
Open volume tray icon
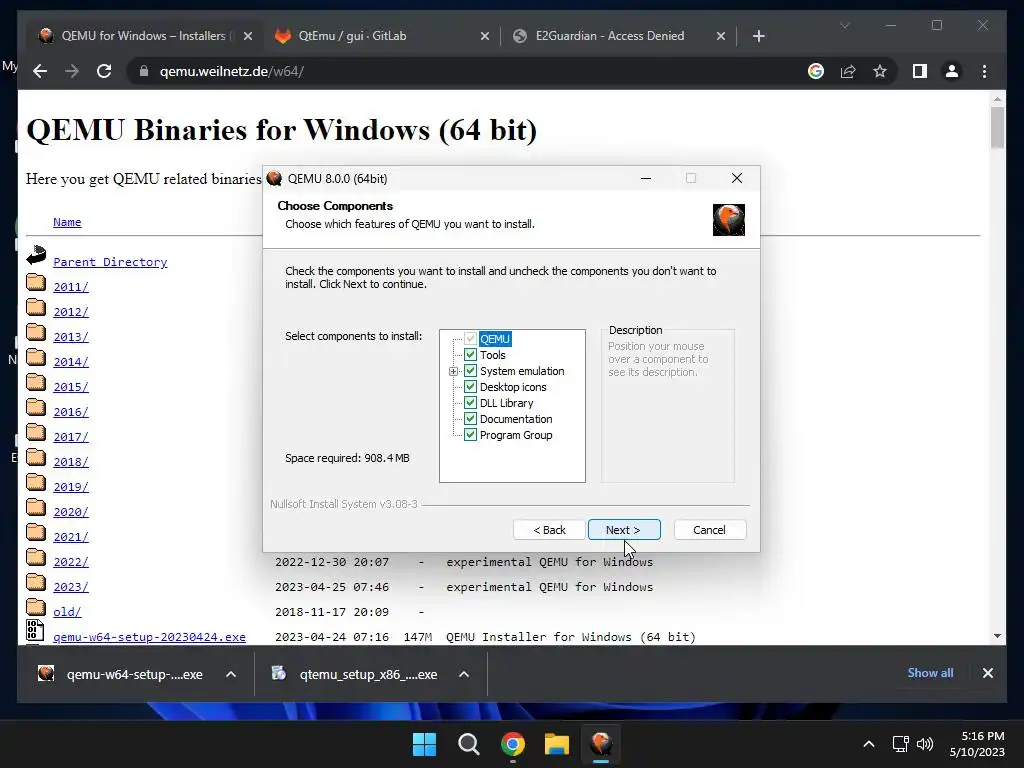pos(925,744)
